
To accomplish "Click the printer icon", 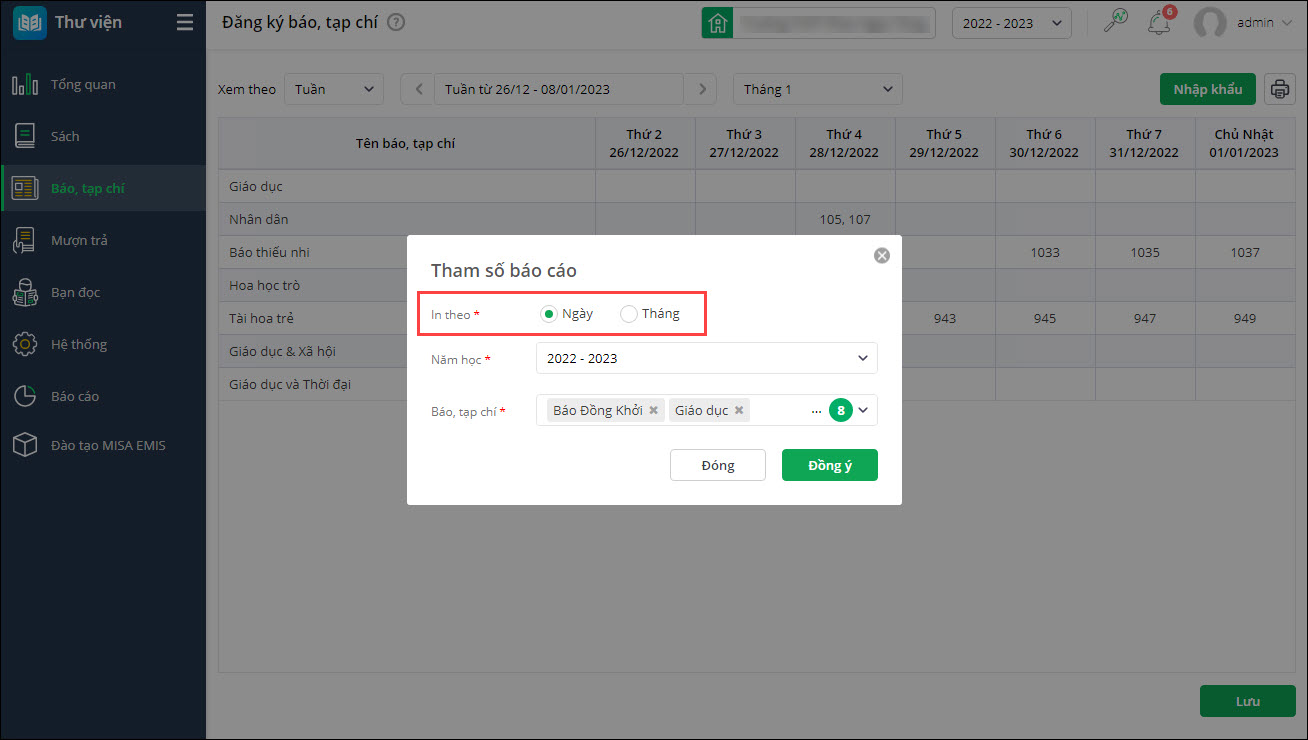I will pos(1279,89).
